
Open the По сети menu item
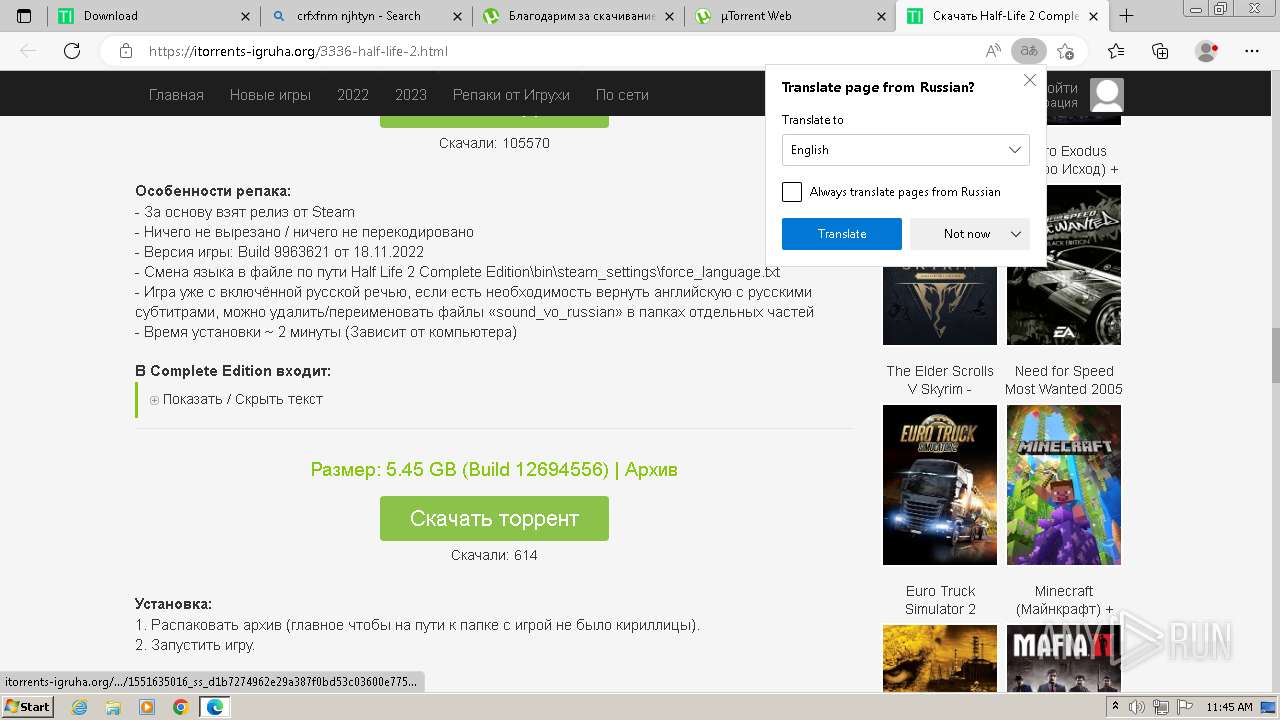(x=622, y=95)
